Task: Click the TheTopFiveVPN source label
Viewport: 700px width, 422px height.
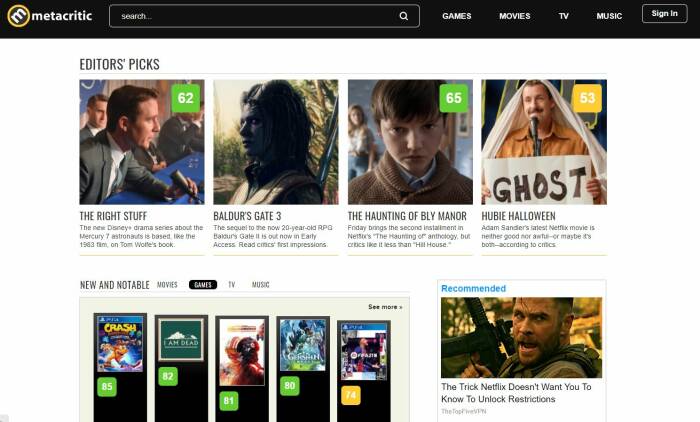Action: (463, 411)
